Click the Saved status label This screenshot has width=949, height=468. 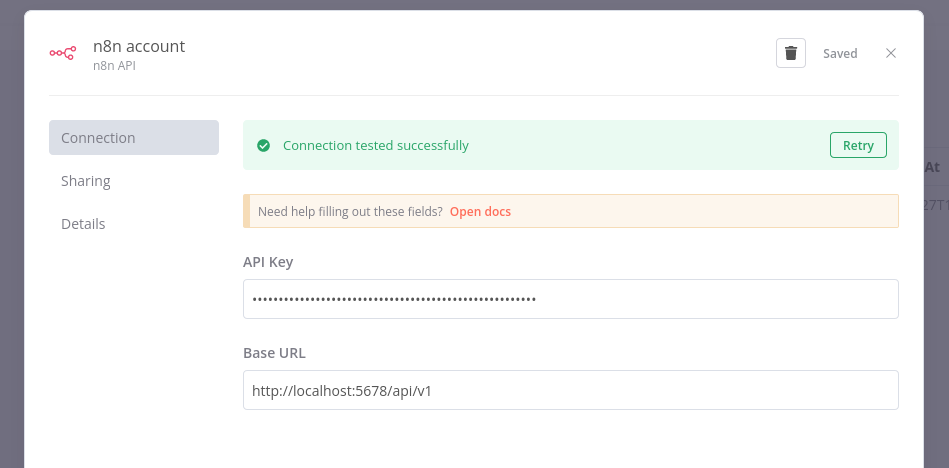click(x=840, y=54)
